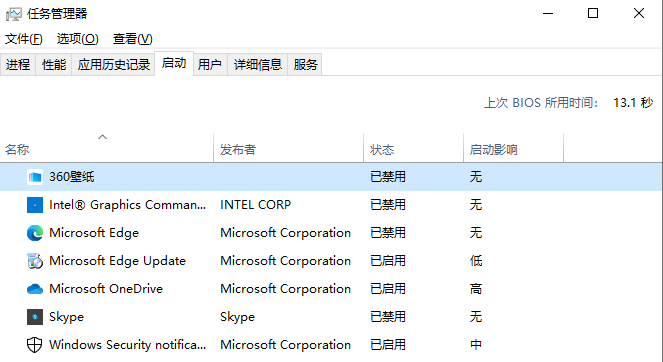Image resolution: width=663 pixels, height=362 pixels.
Task: Select the Microsoft Edge icon
Action: (x=35, y=233)
